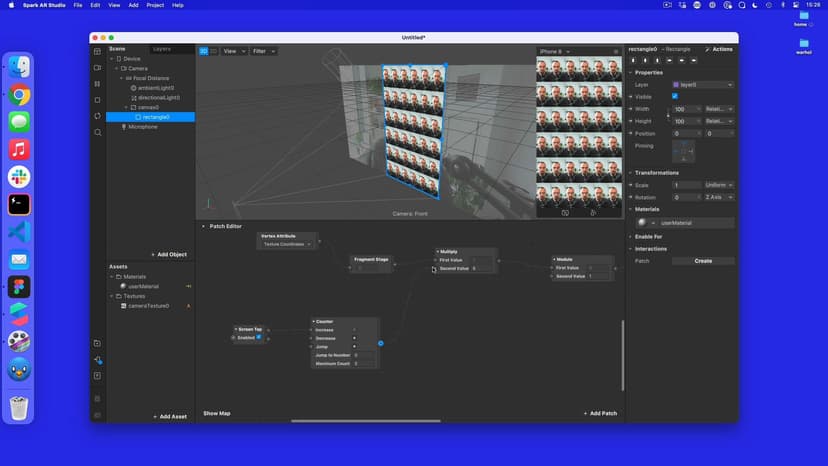The height and width of the screenshot is (466, 828).
Task: Click the stop square icon in left toolbar
Action: (x=97, y=100)
